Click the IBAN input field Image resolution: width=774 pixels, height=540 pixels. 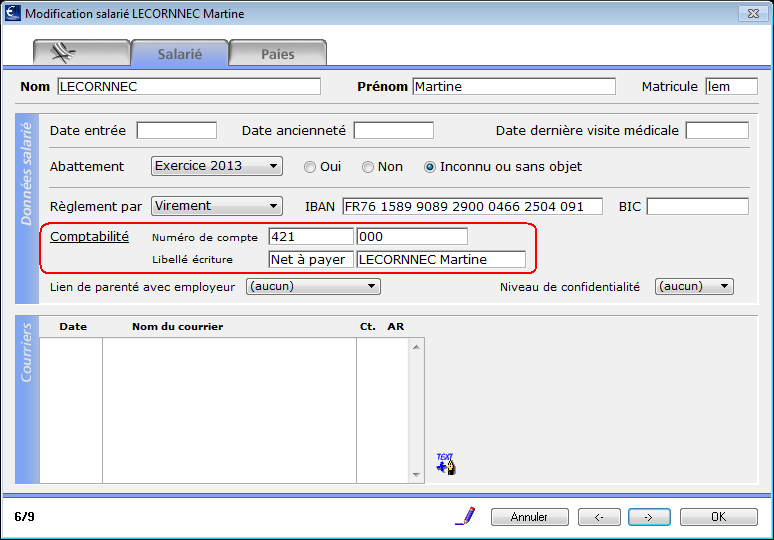[x=472, y=206]
